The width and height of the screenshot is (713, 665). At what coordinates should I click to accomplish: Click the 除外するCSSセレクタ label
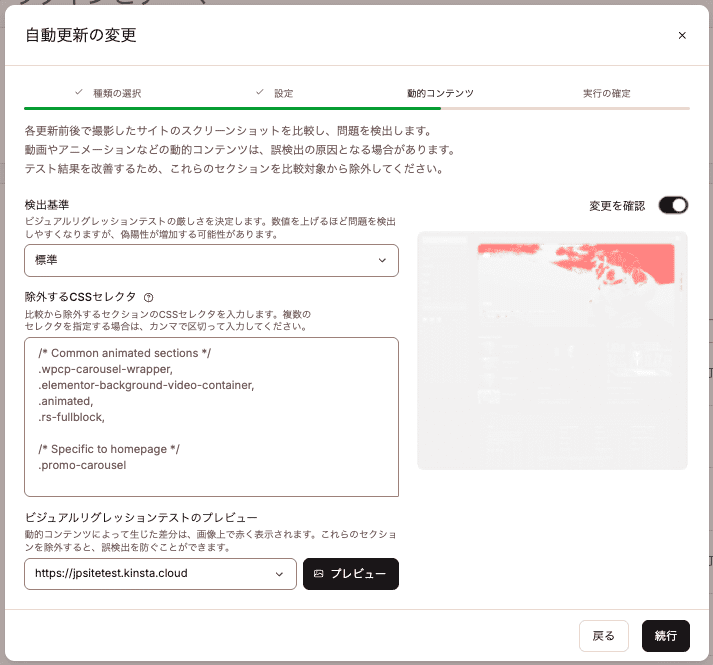click(80, 297)
